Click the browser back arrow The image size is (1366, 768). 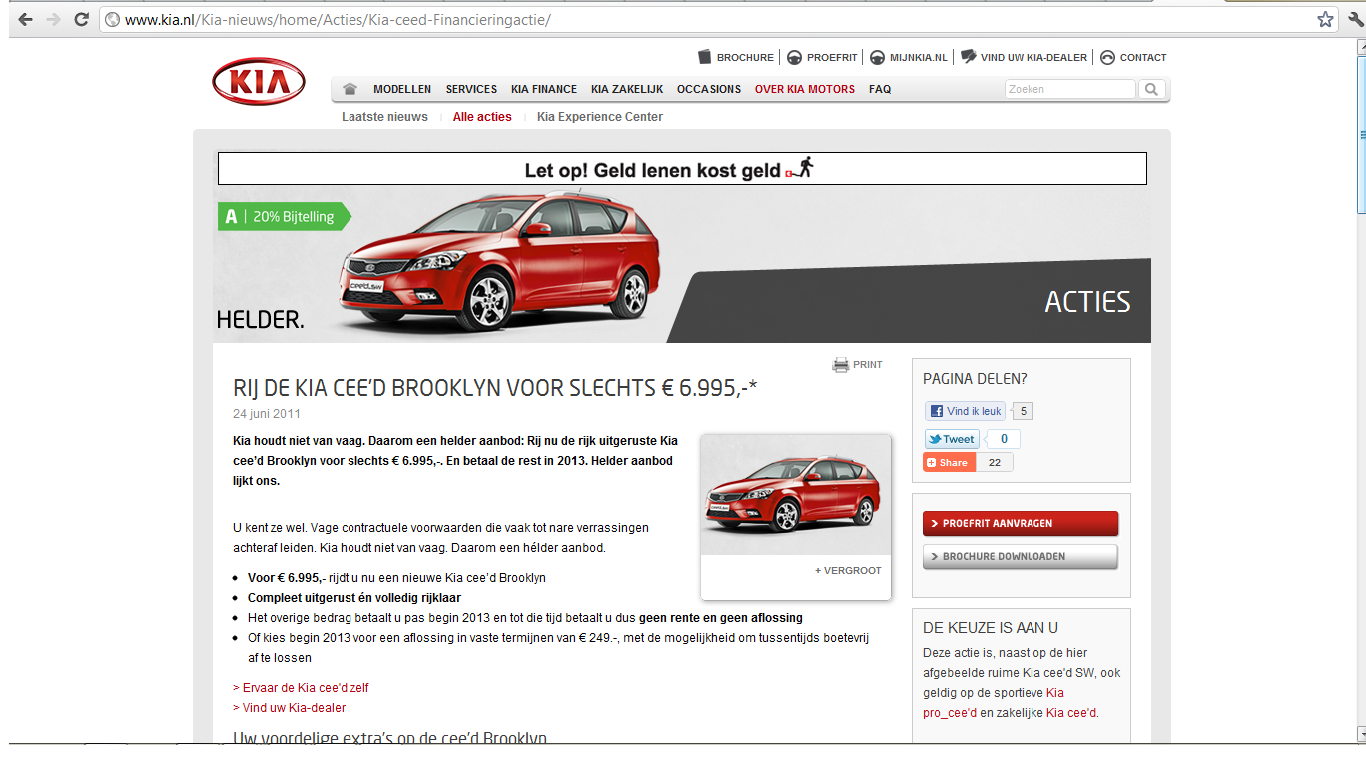click(25, 19)
